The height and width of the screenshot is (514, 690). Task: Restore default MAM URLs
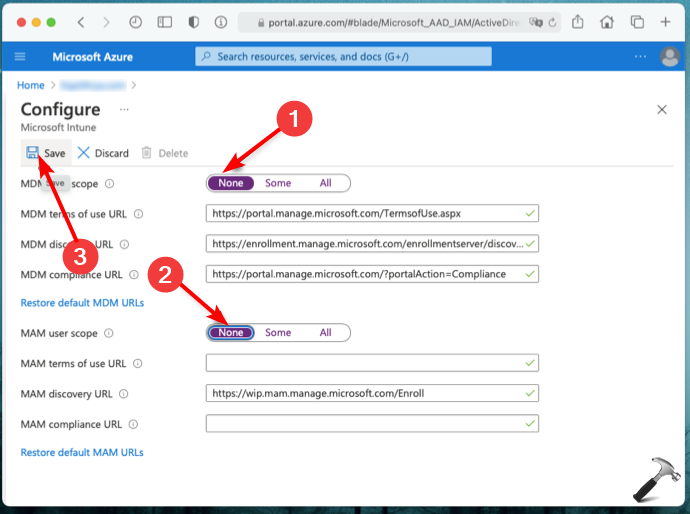[x=82, y=452]
